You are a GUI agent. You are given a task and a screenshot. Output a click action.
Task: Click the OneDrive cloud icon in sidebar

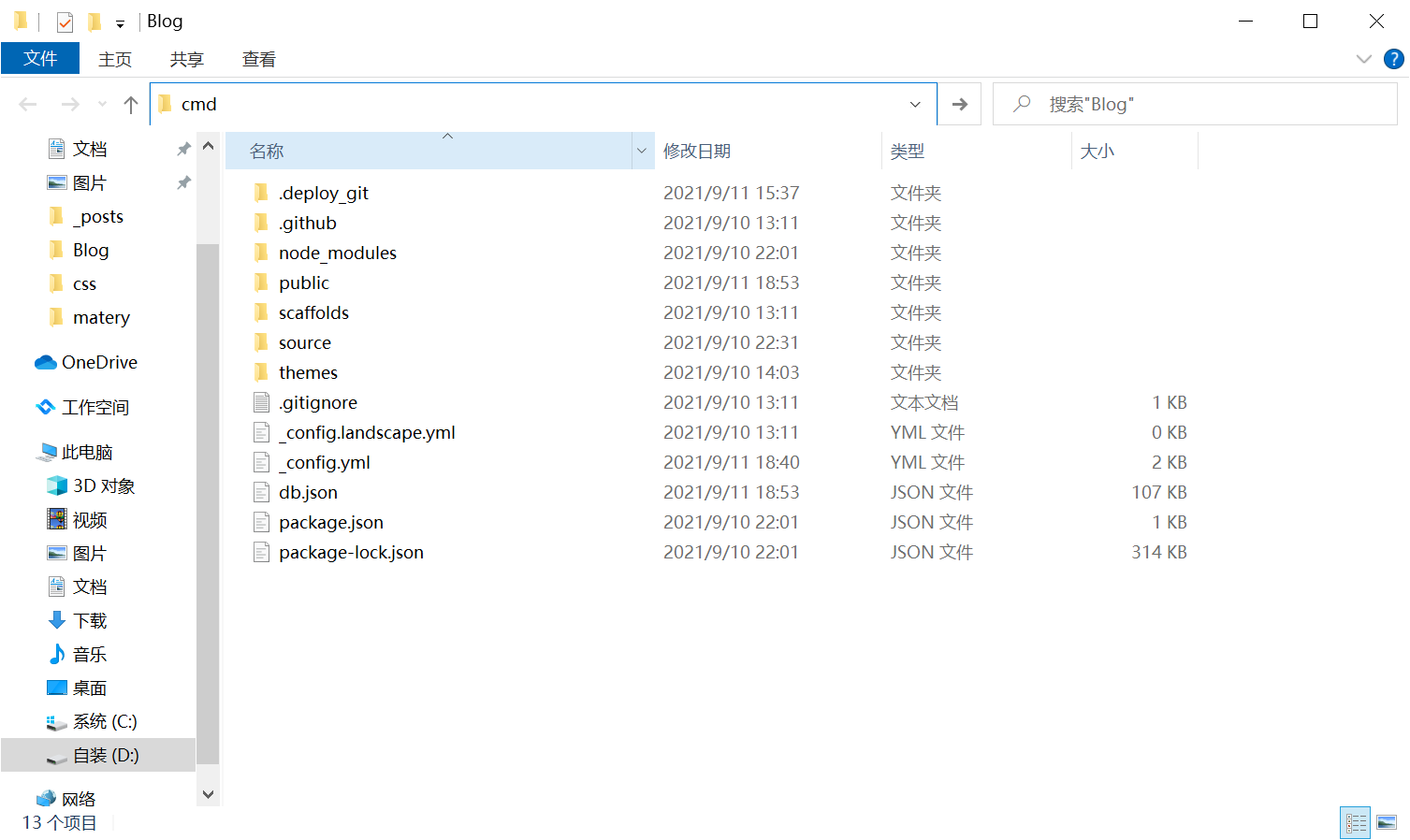click(46, 363)
